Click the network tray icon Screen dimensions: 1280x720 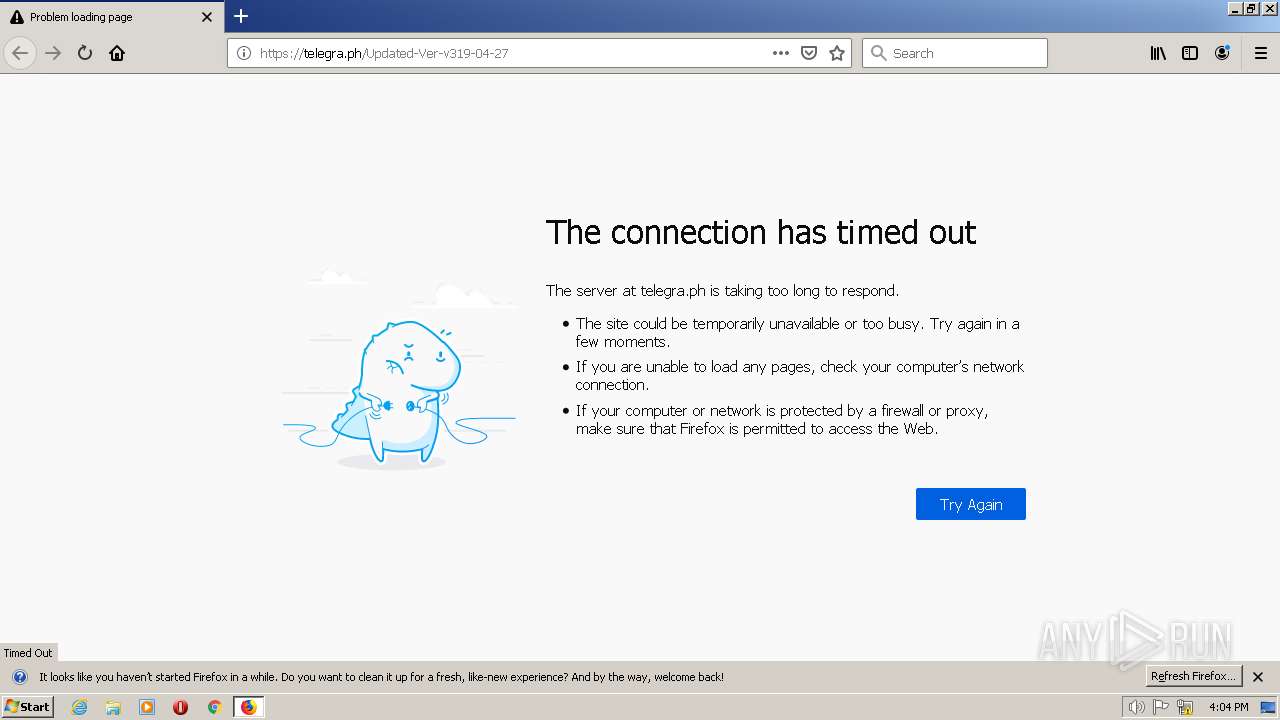click(x=1185, y=707)
